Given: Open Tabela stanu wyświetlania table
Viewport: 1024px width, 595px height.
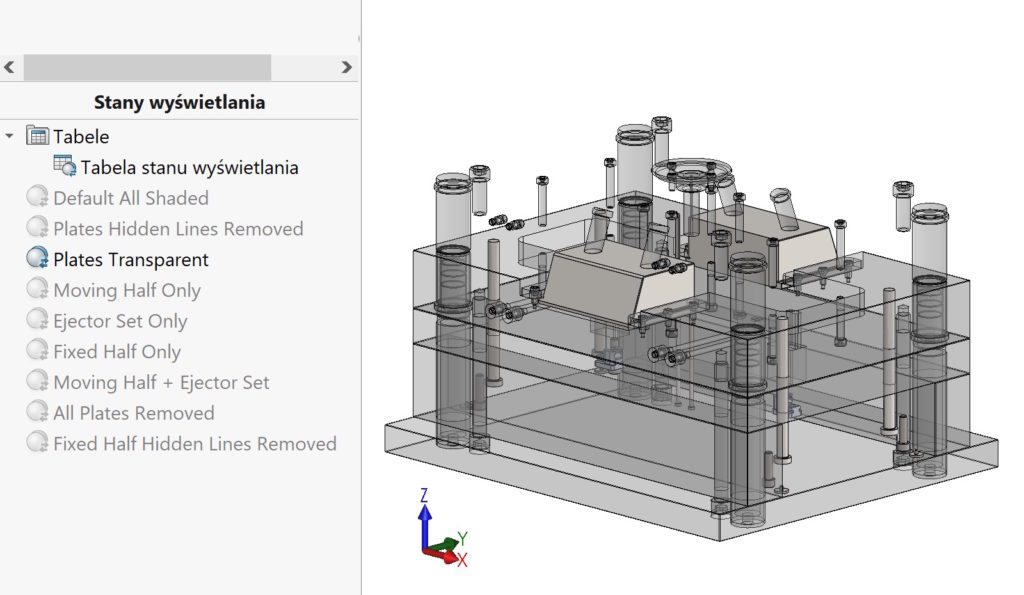Looking at the screenshot, I should (189, 167).
